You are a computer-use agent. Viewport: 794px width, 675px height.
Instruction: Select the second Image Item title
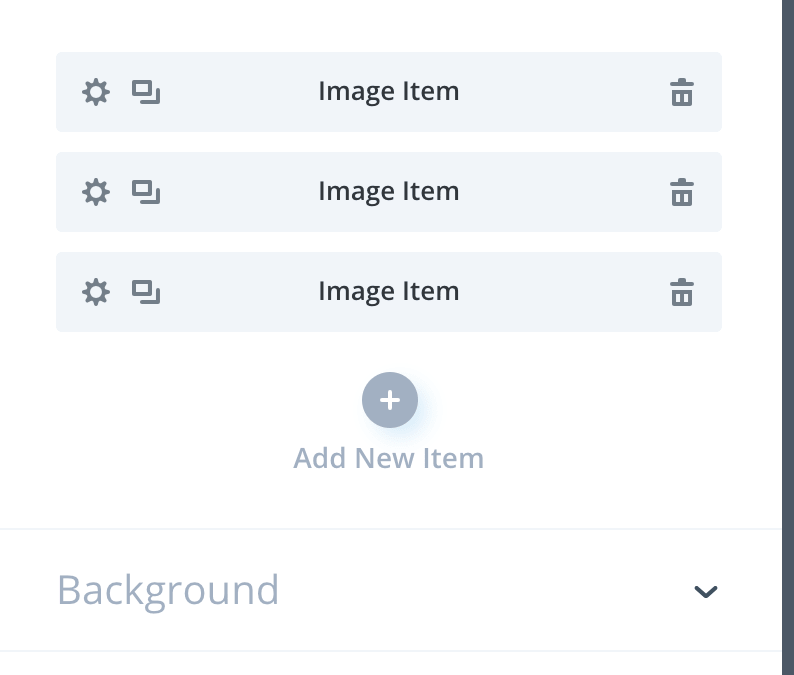point(388,191)
